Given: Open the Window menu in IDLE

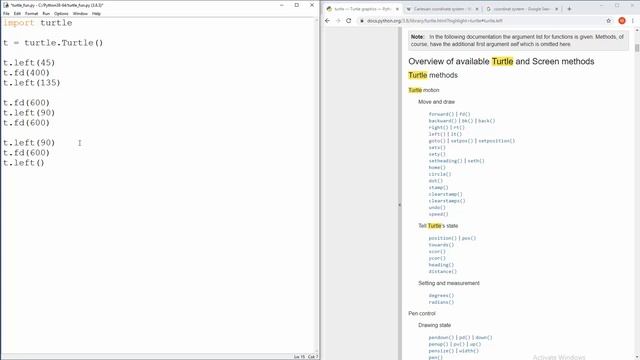Looking at the screenshot, I should tap(80, 13).
